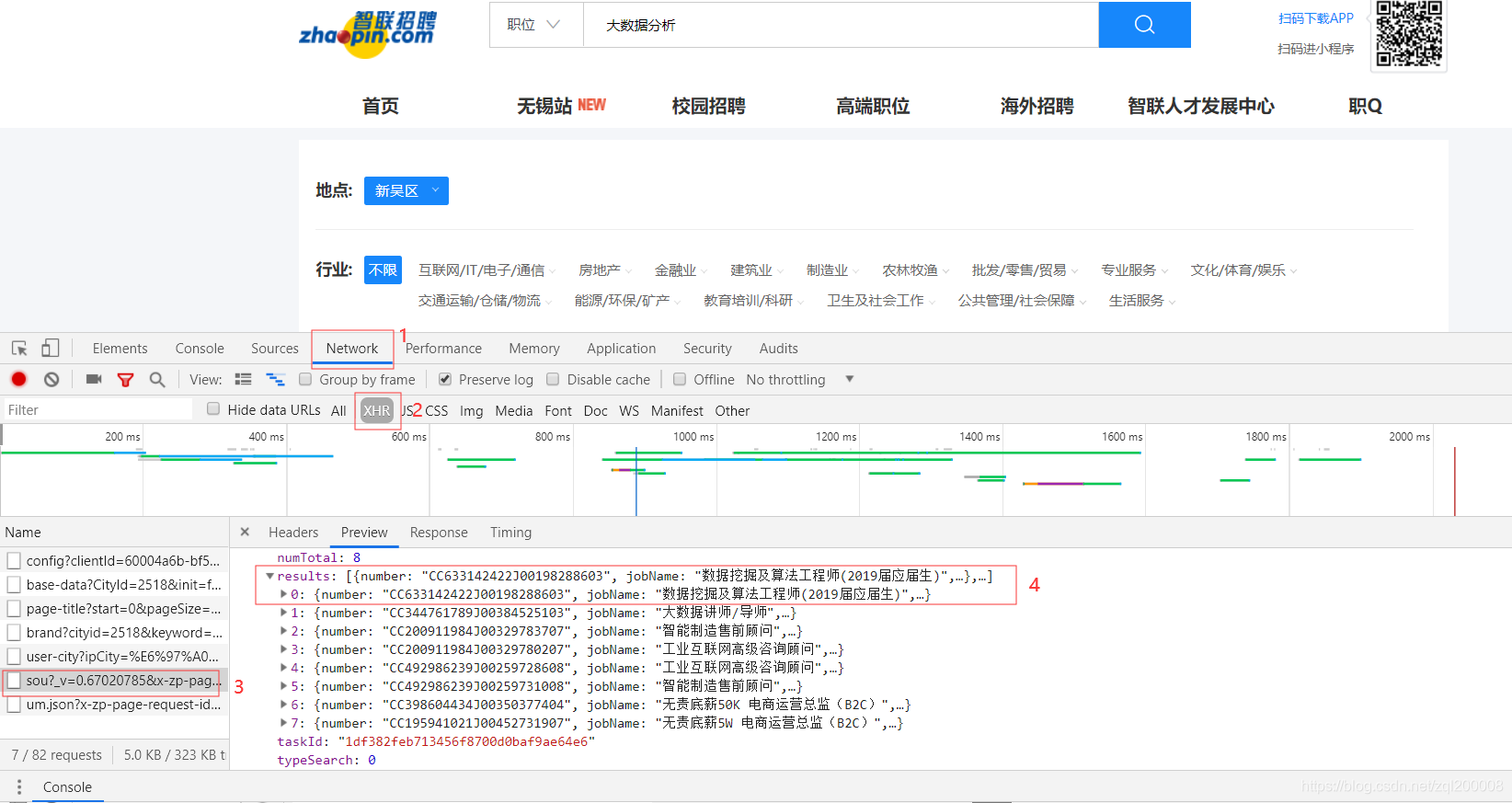The width and height of the screenshot is (1512, 803).
Task: Open the Security tab
Action: click(707, 349)
